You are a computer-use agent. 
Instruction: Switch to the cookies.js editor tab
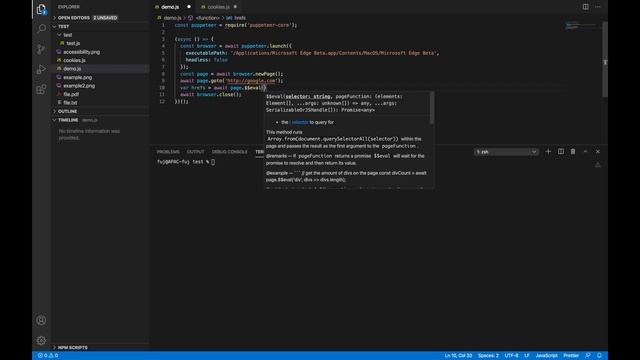click(218, 7)
